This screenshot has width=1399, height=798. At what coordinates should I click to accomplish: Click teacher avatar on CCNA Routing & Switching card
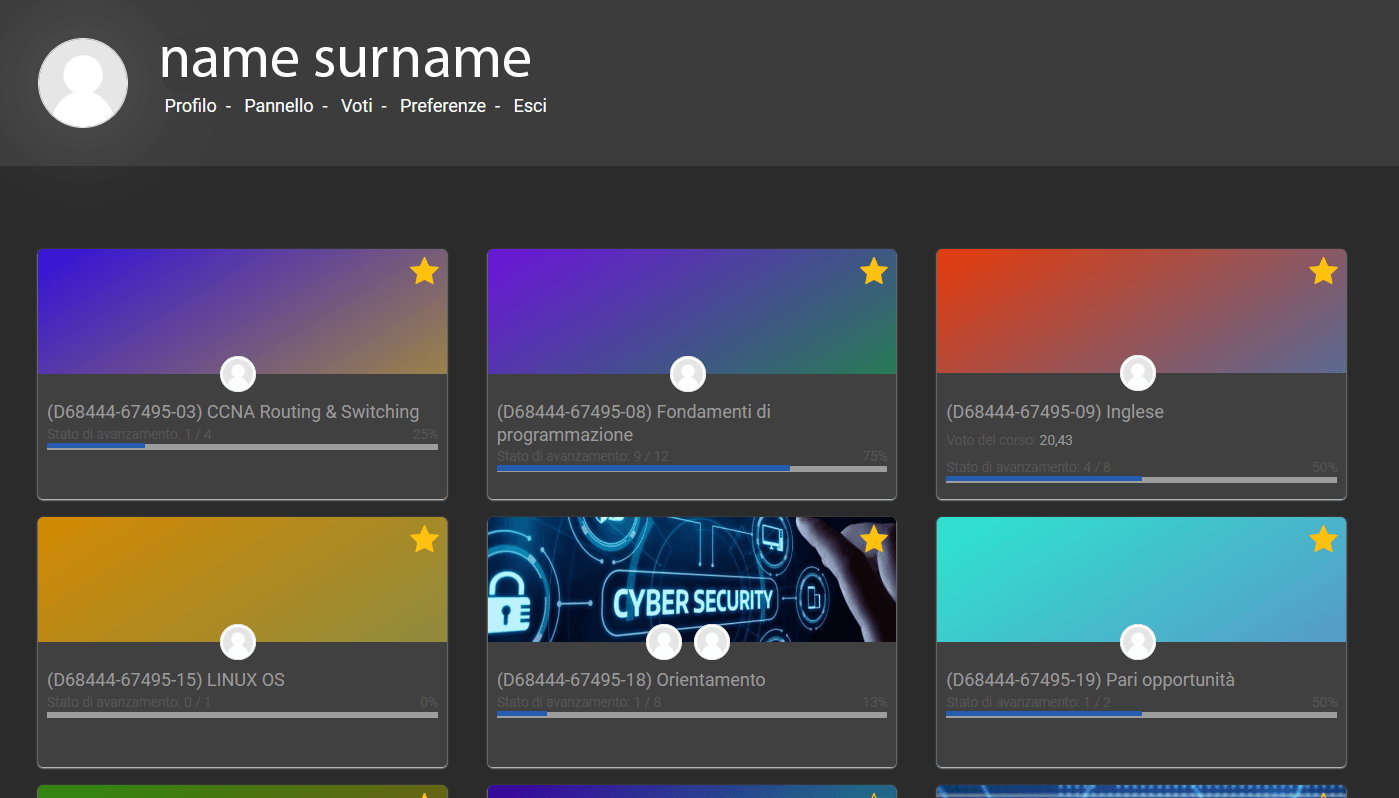click(x=238, y=374)
